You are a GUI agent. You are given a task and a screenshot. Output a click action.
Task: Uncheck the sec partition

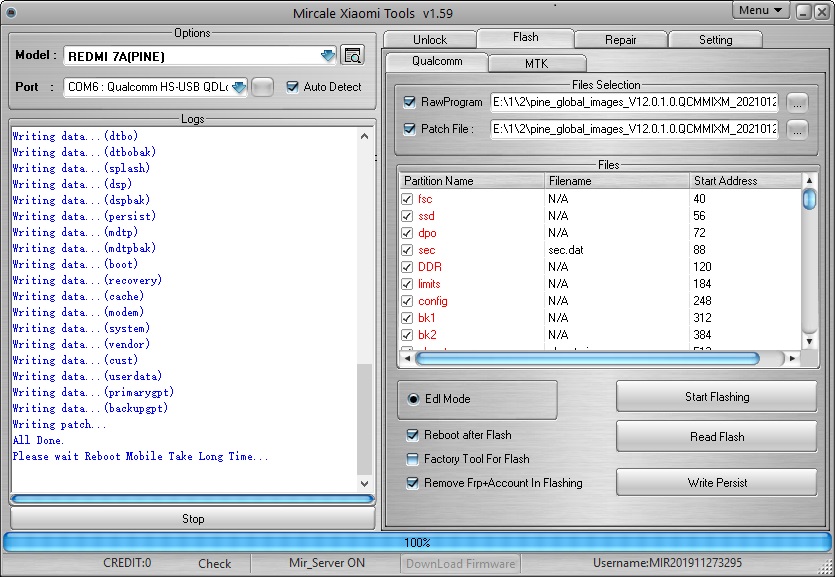click(x=407, y=250)
